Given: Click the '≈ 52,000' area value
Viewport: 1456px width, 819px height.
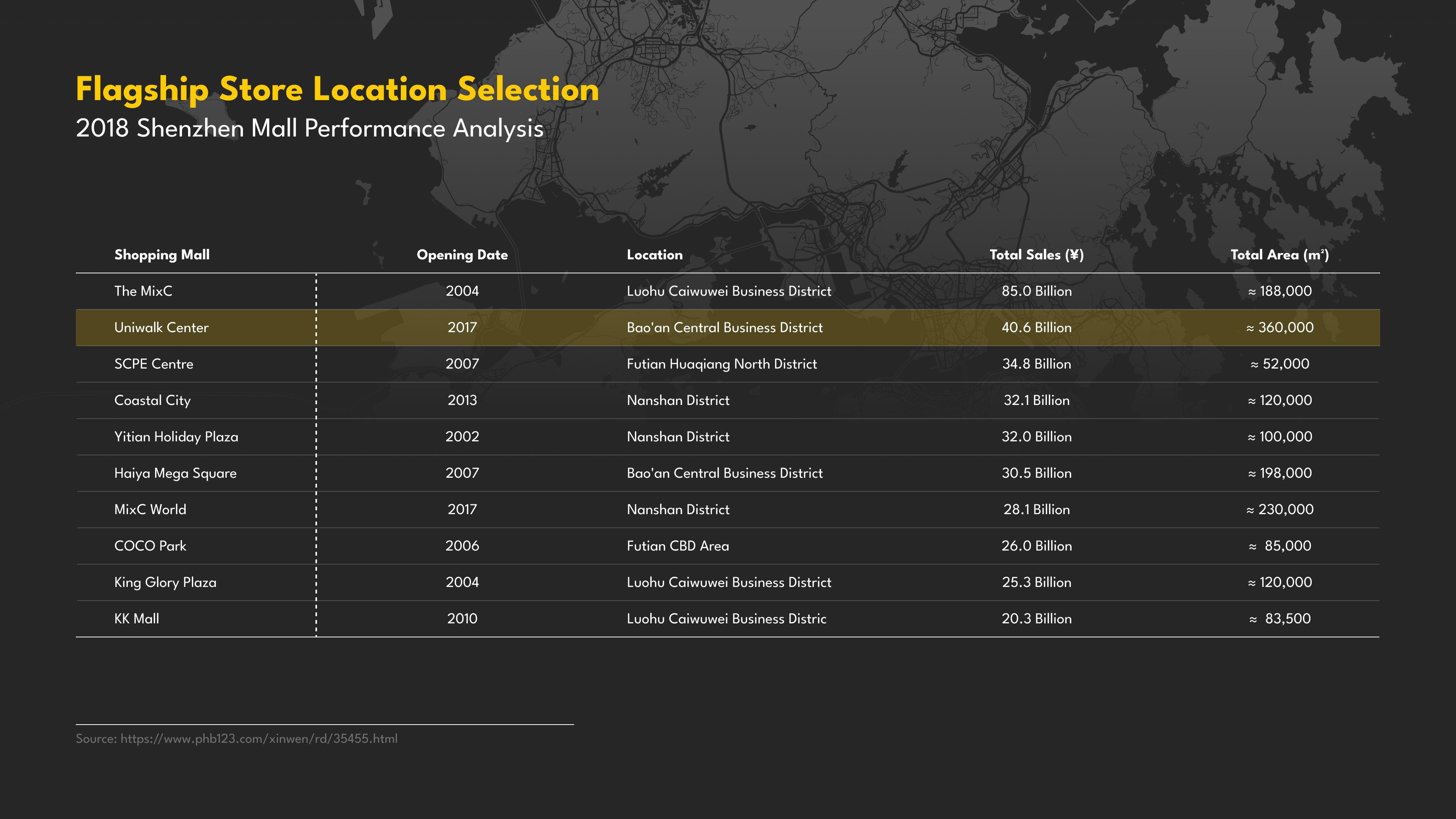Looking at the screenshot, I should (x=1280, y=364).
